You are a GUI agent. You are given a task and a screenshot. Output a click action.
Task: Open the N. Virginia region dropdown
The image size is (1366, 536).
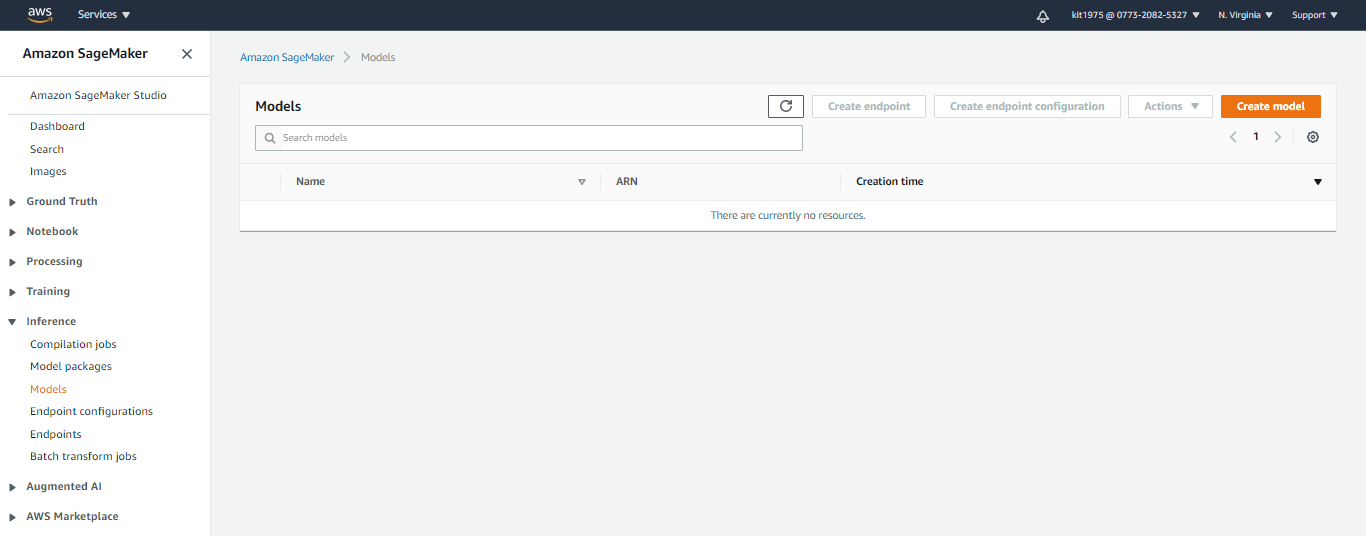[1245, 15]
